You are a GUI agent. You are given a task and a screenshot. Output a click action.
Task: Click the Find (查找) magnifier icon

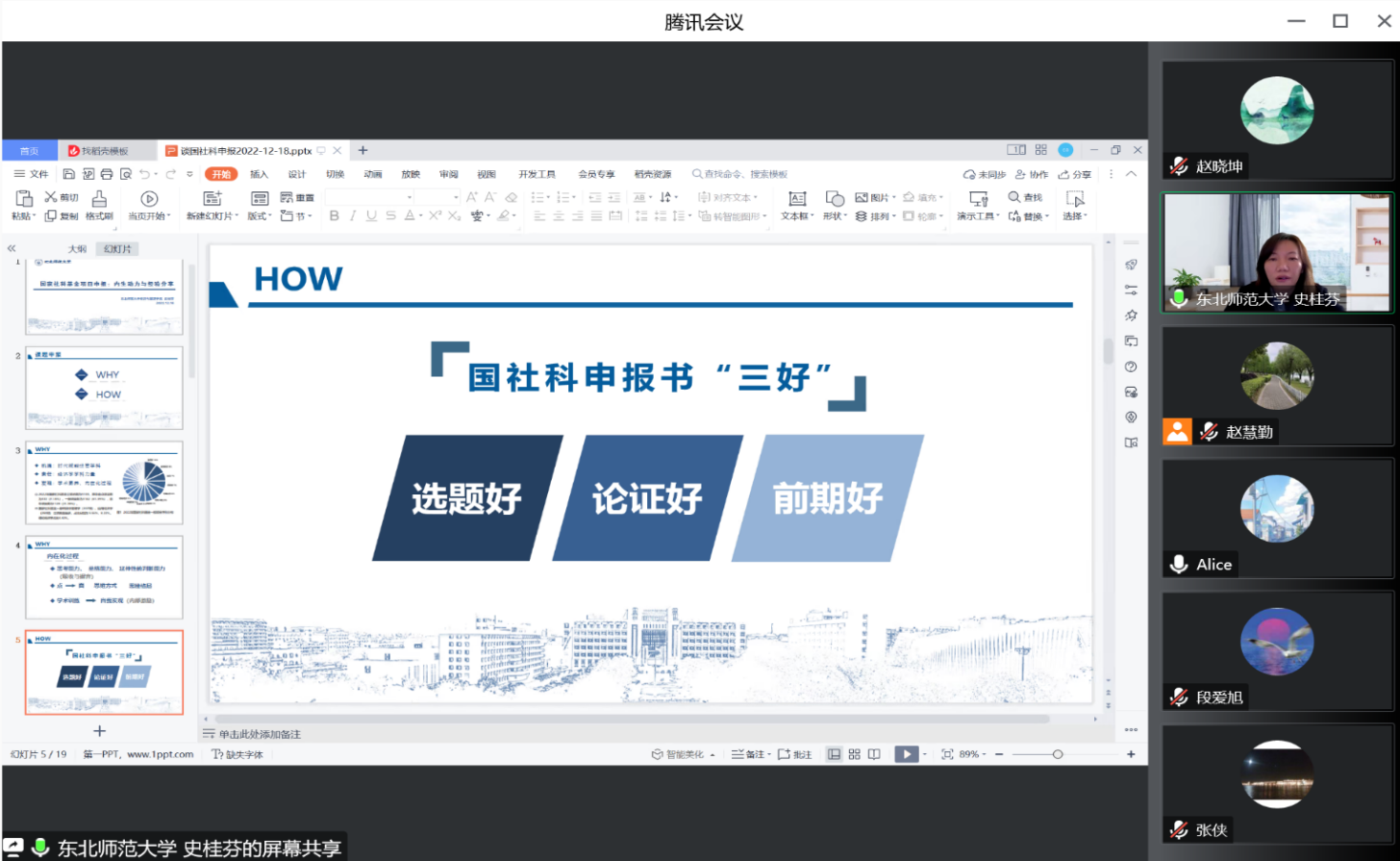[x=1014, y=197]
